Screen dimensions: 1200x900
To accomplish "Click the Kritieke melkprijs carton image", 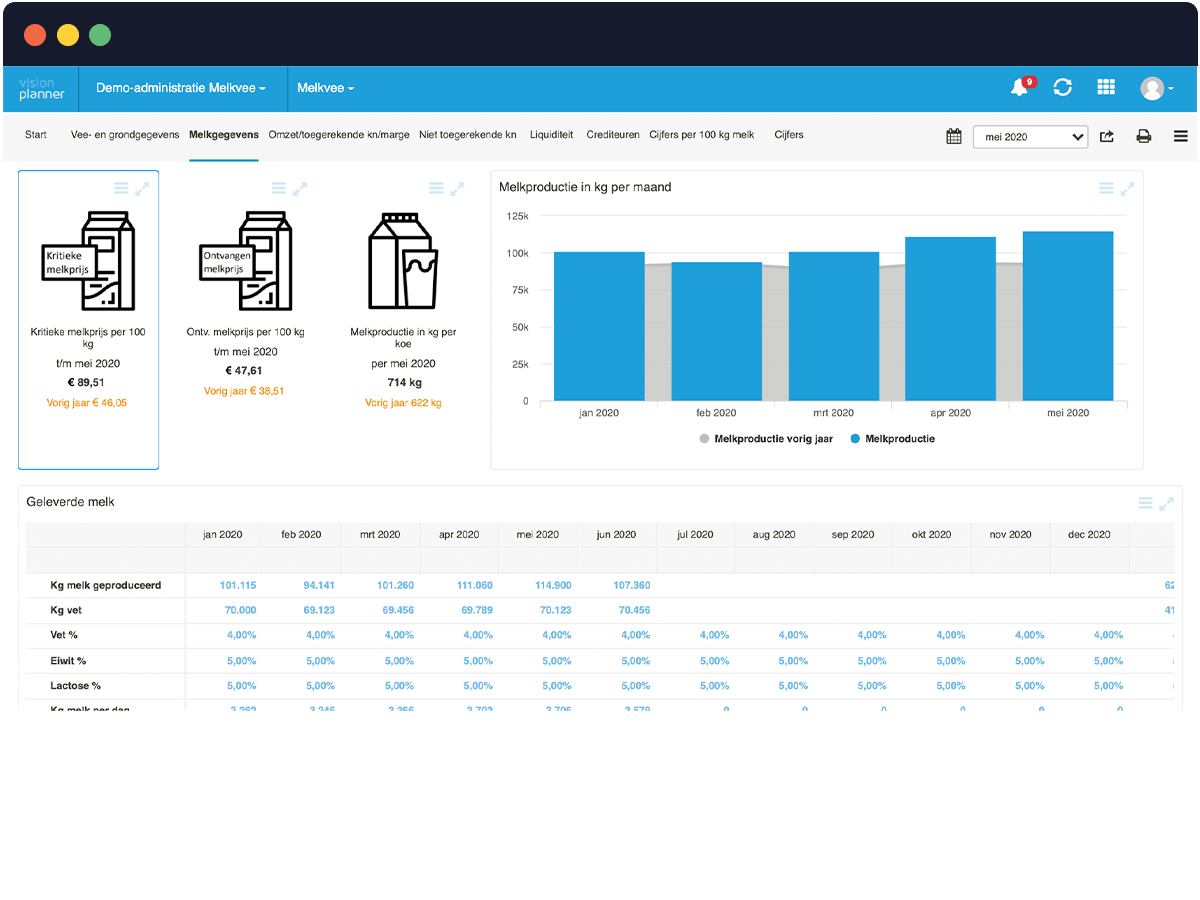I will [x=88, y=260].
